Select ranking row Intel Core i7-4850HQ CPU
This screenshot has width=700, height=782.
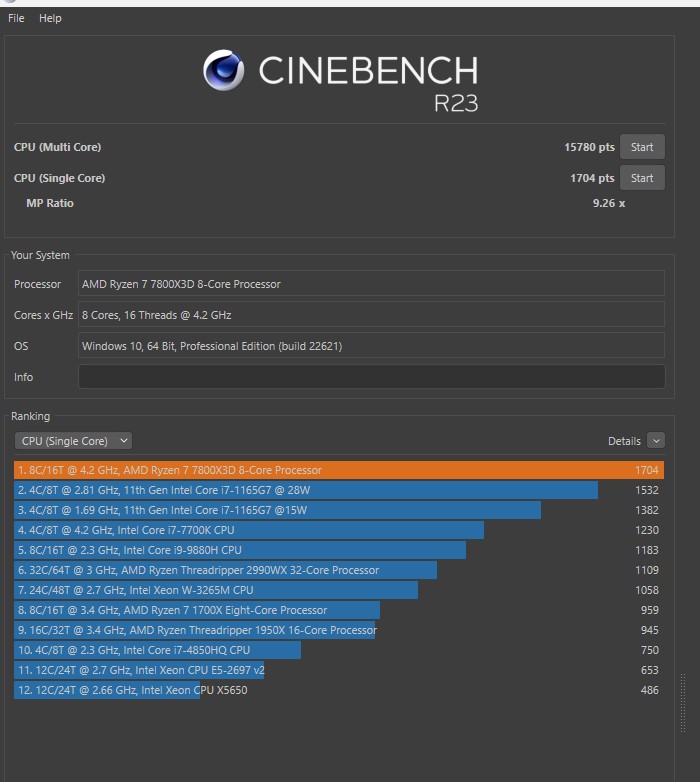tap(339, 650)
